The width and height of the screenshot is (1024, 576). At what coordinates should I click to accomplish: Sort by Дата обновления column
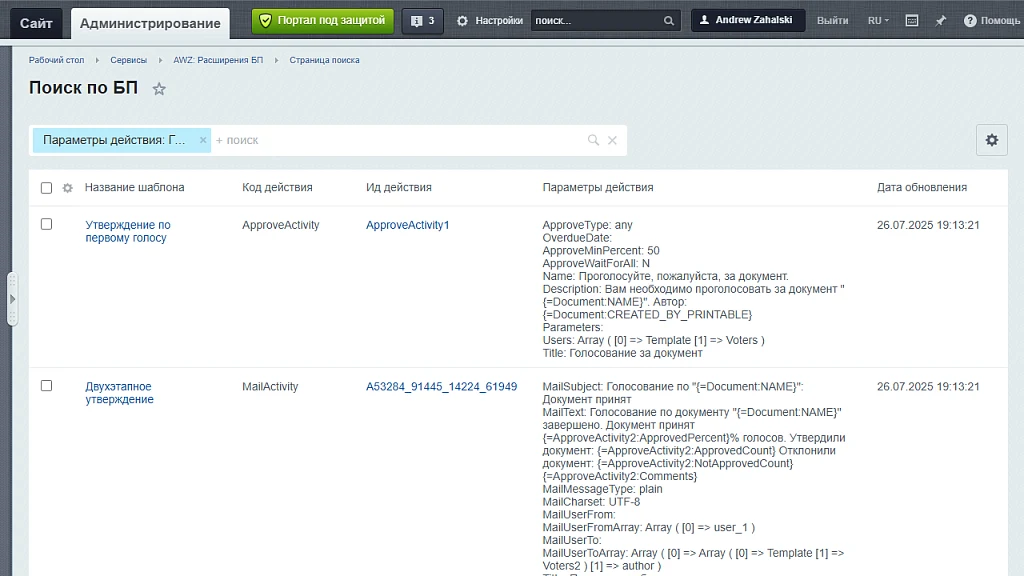pos(921,187)
